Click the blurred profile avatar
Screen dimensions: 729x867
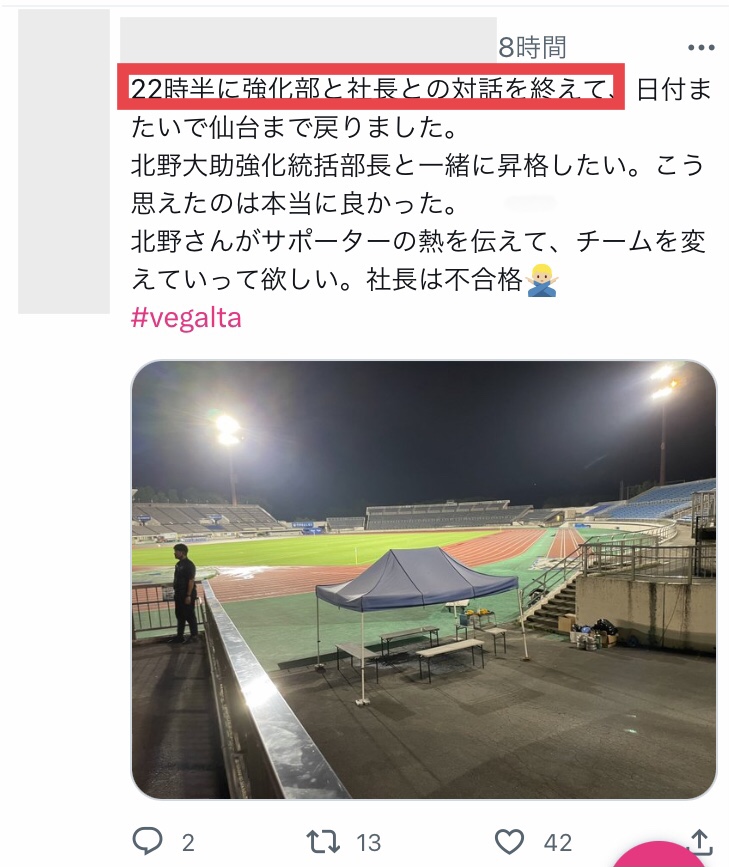(x=64, y=161)
